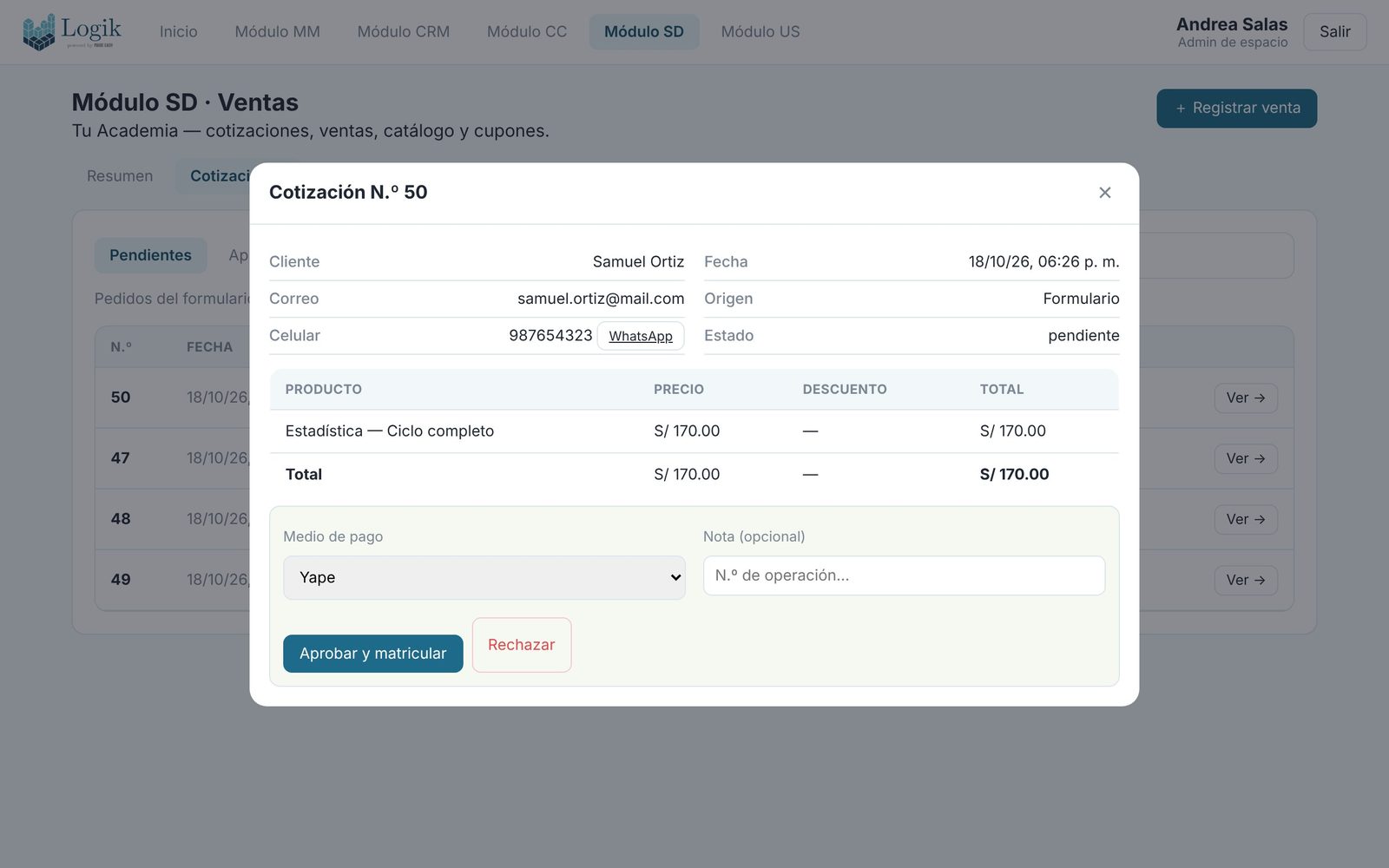Screen dimensions: 1389x868
Task: Click the Origen value Formulario
Action: click(x=1081, y=299)
